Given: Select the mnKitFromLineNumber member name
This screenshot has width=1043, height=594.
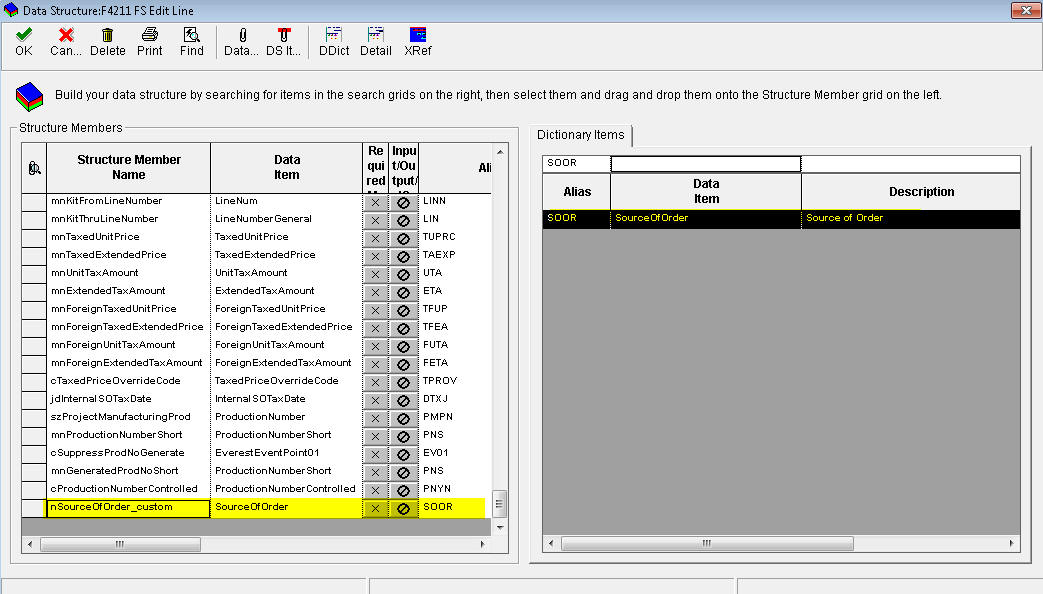Looking at the screenshot, I should (x=128, y=201).
